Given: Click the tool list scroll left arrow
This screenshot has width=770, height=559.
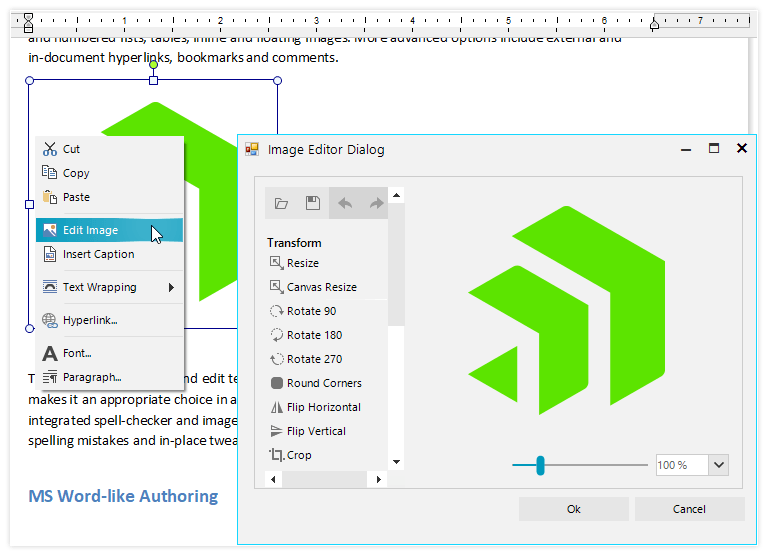Looking at the screenshot, I should (273, 479).
